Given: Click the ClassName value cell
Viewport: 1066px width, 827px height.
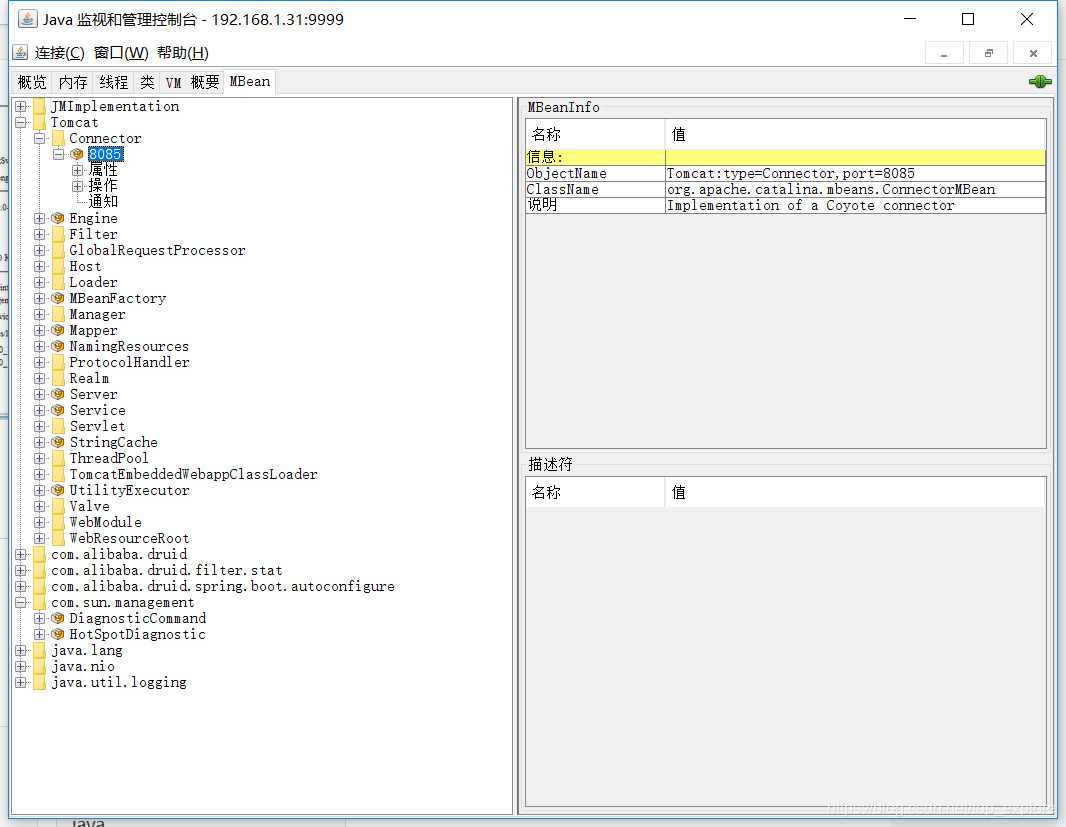Looking at the screenshot, I should coord(855,189).
